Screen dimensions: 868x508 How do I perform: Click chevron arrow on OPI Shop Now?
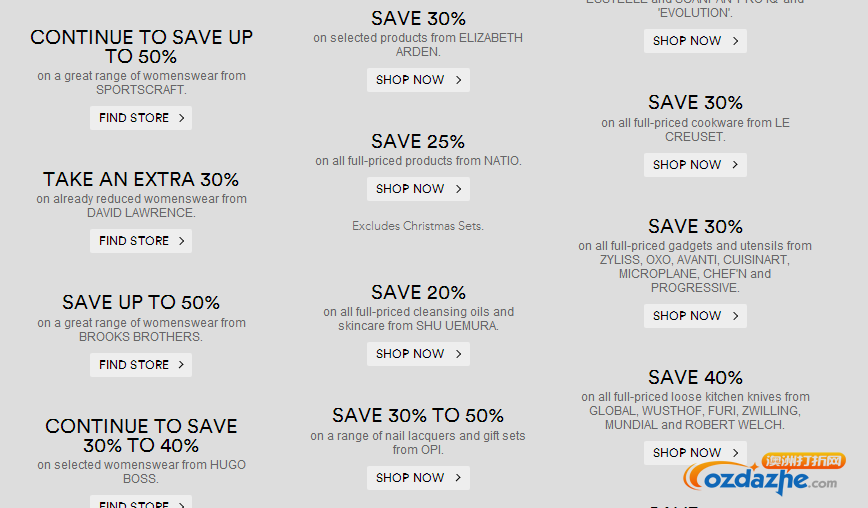click(458, 478)
